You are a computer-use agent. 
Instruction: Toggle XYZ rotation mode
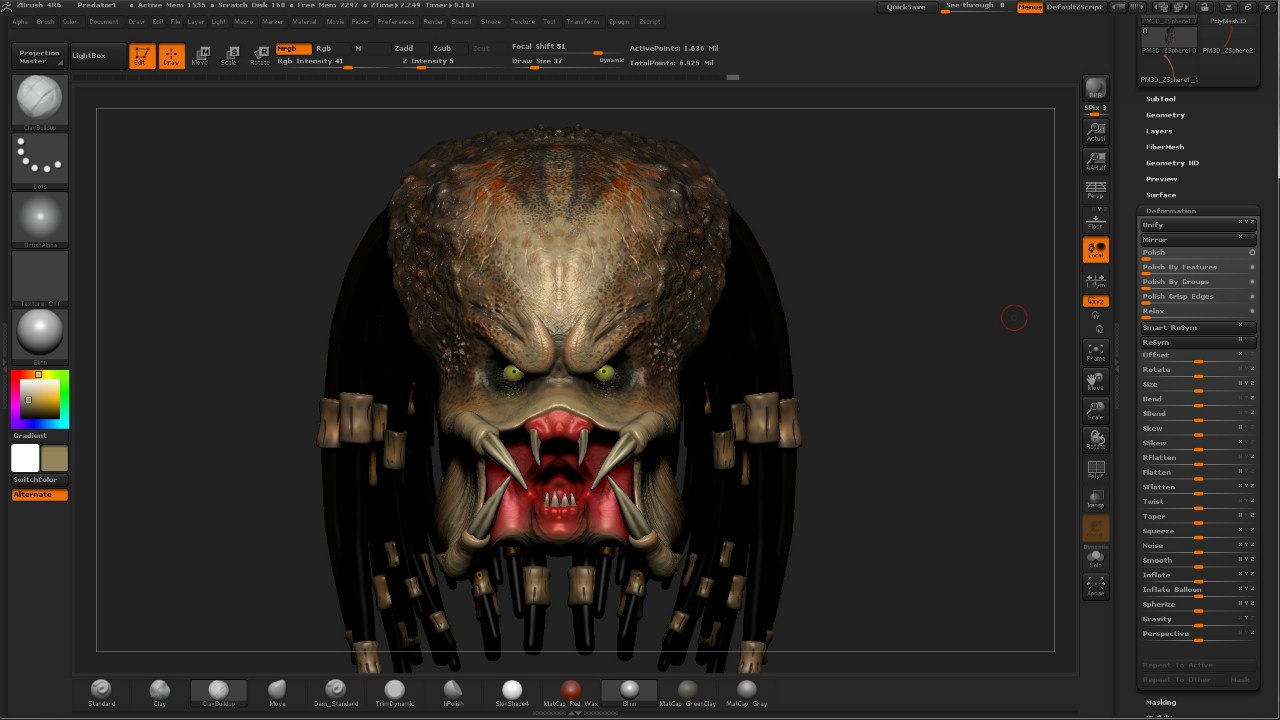(1096, 301)
